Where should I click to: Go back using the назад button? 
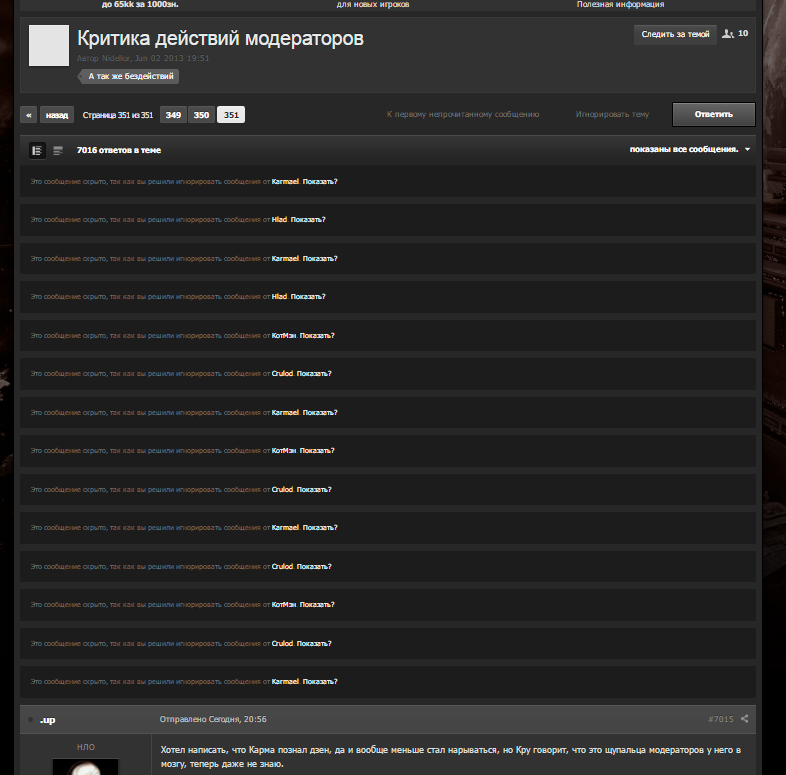[57, 115]
